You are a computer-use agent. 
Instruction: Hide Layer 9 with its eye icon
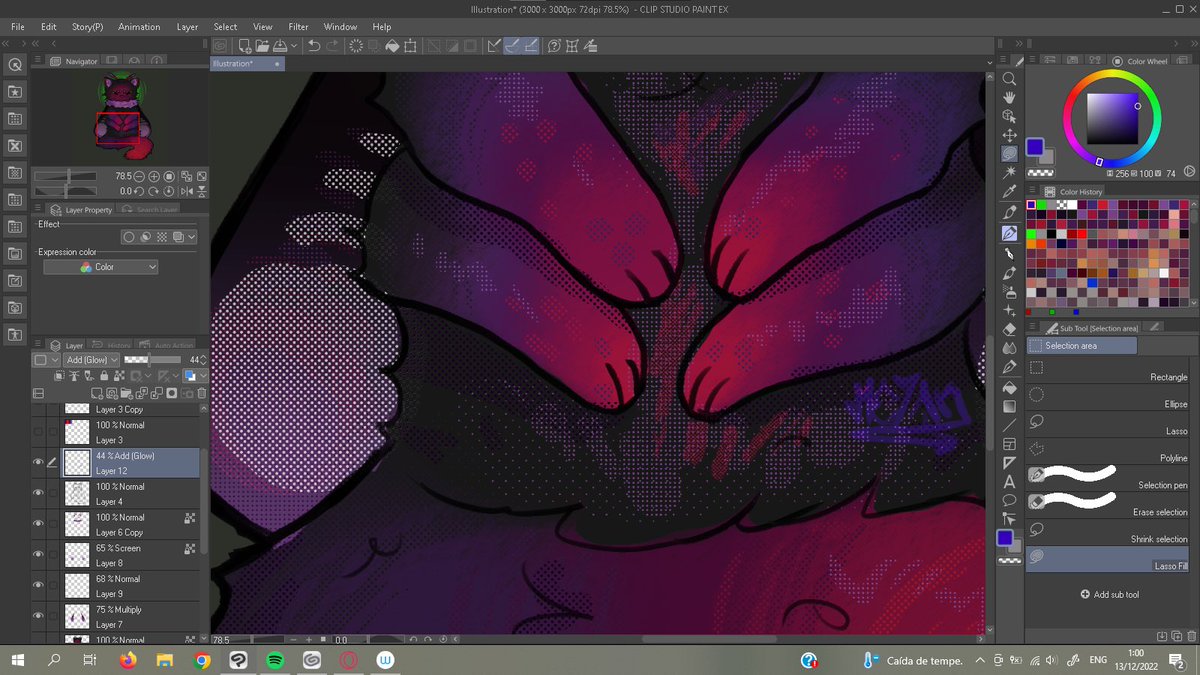[x=38, y=585]
